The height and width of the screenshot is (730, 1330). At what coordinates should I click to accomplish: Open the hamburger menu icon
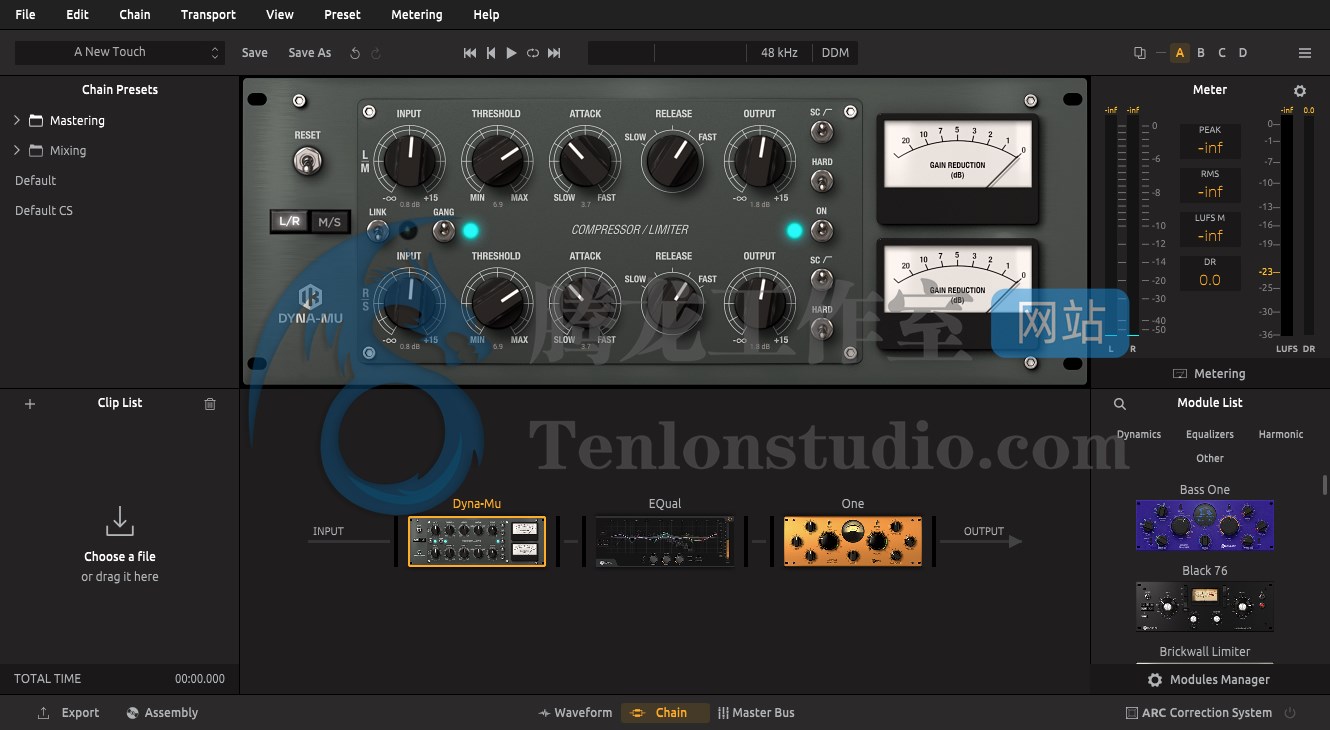(1305, 53)
